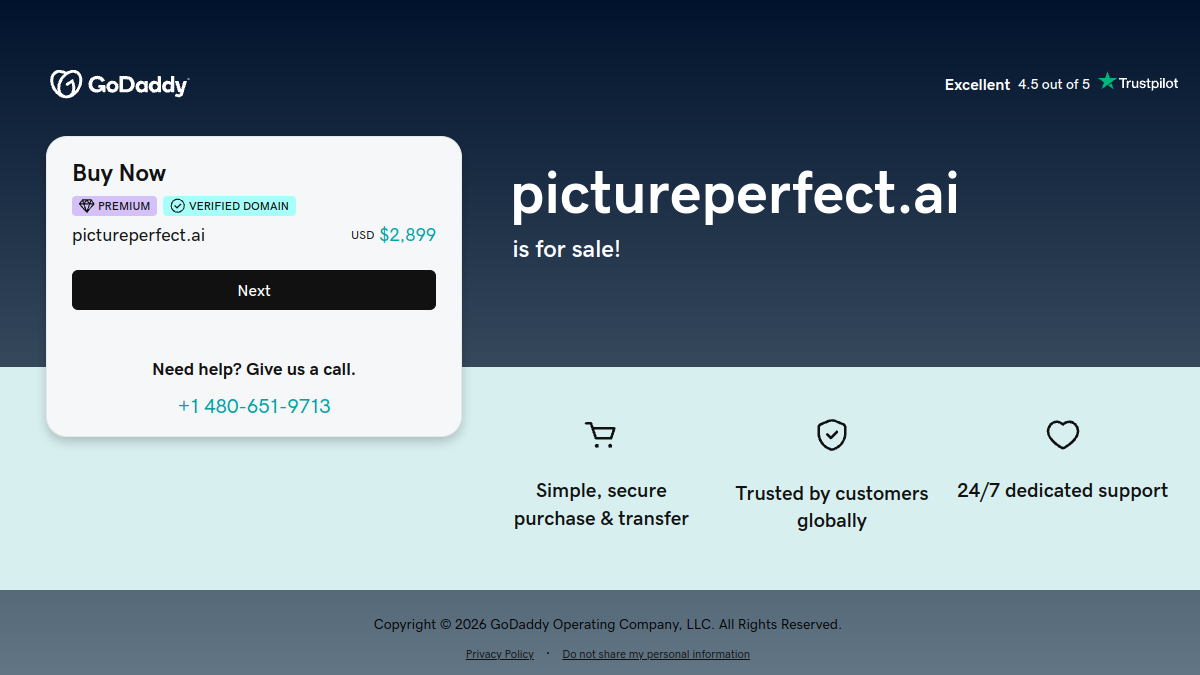Click the Trustpilot wordmark
Screen dimensions: 1200x675
pos(1149,83)
